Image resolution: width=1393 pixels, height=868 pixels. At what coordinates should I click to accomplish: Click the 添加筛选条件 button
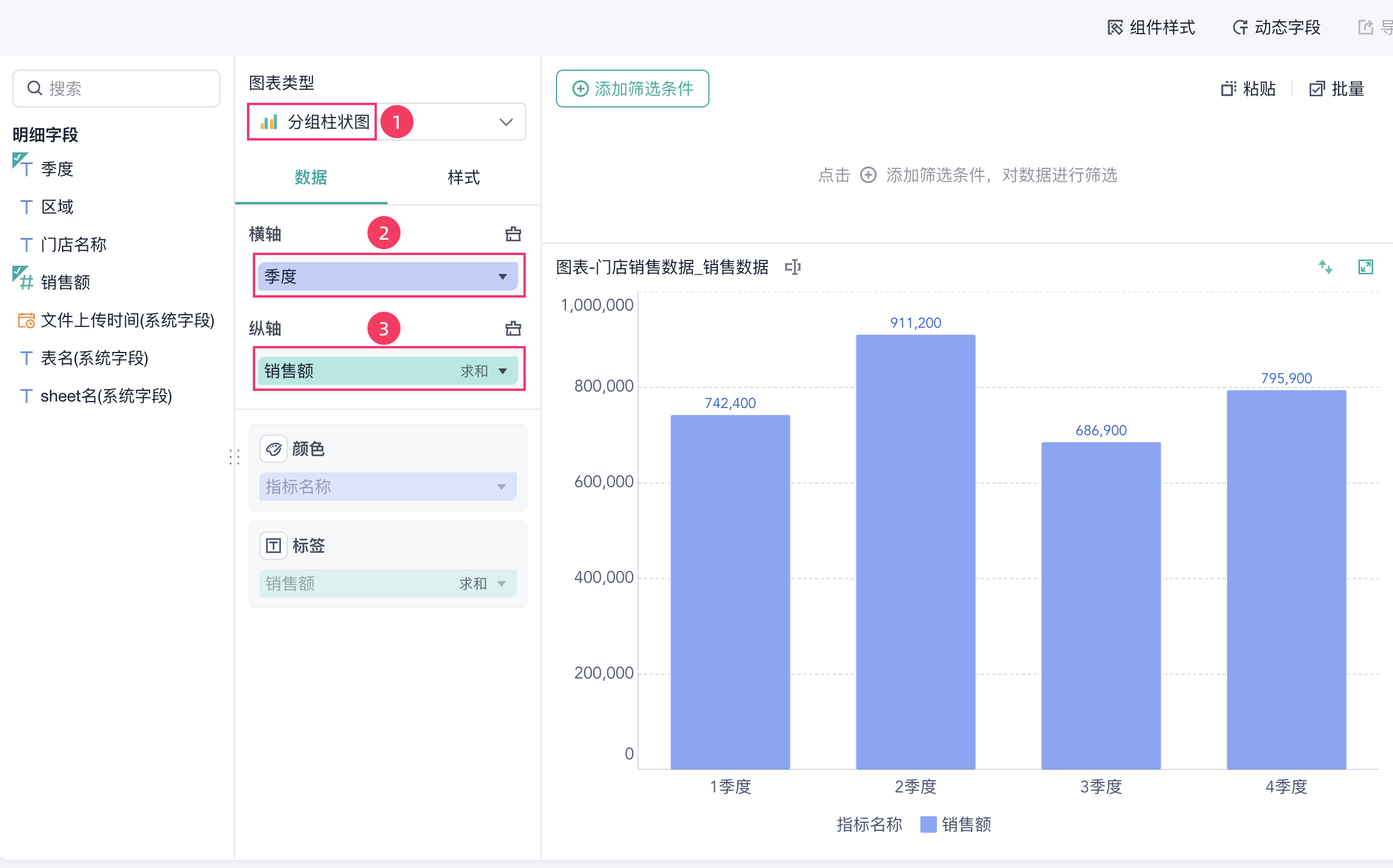pos(633,89)
